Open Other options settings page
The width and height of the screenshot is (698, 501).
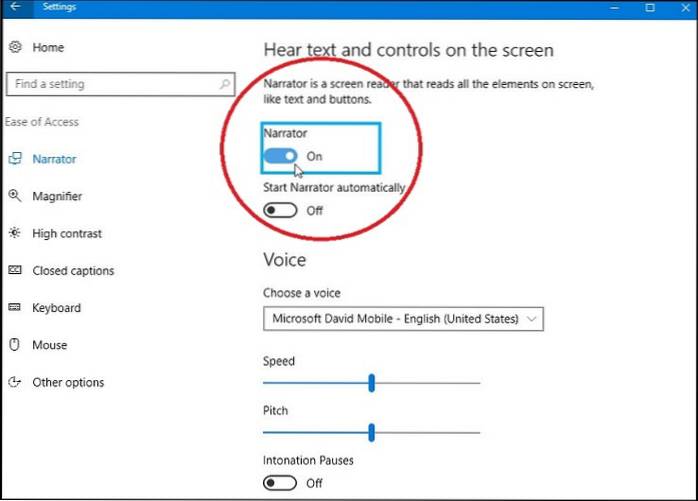click(x=68, y=382)
